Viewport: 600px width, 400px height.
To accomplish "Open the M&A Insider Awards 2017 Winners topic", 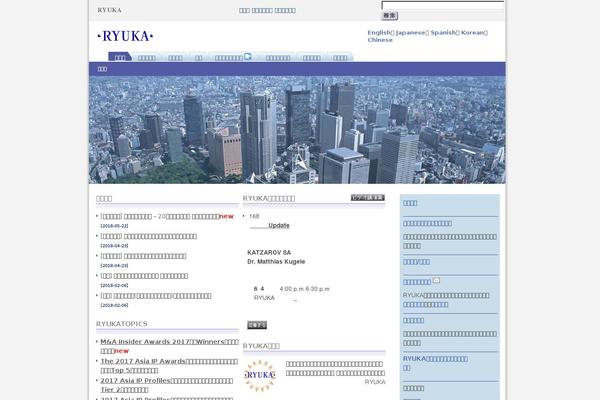I will pos(169,346).
